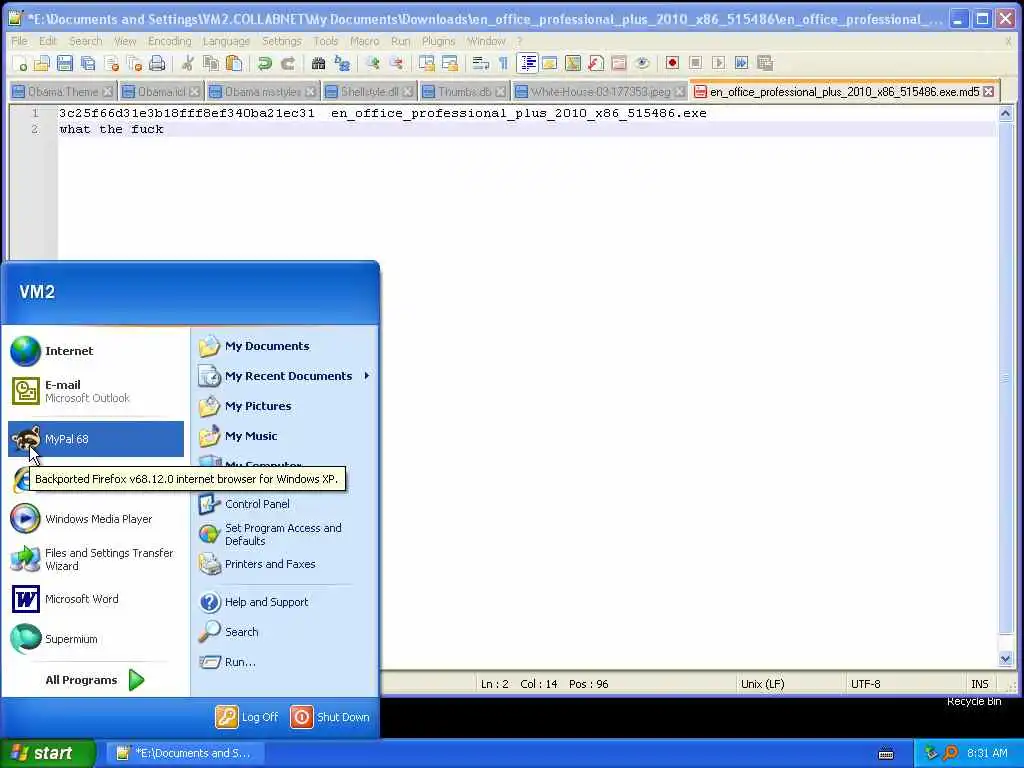
Task: Open the Folder as Workspace icon
Action: coord(618,63)
